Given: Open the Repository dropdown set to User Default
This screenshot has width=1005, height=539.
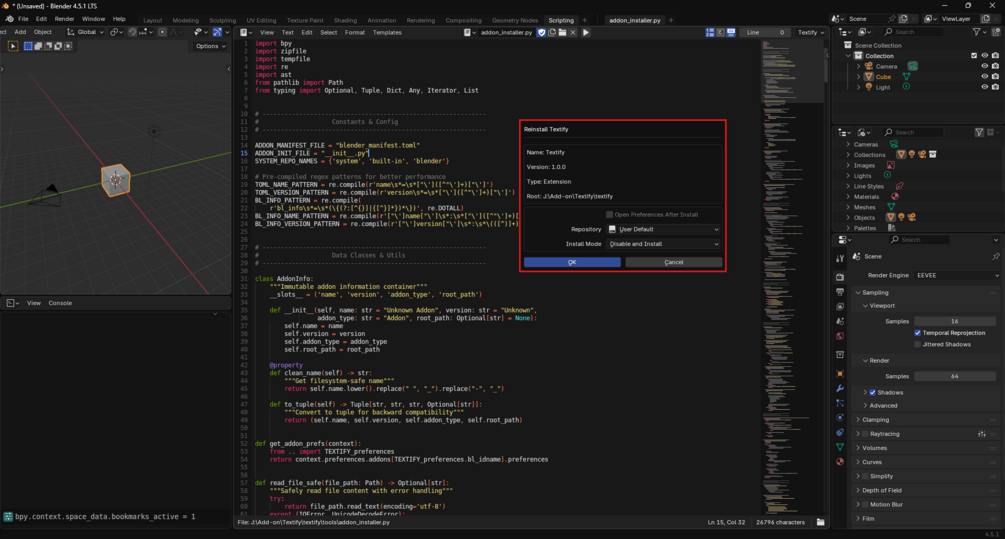Looking at the screenshot, I should click(663, 229).
